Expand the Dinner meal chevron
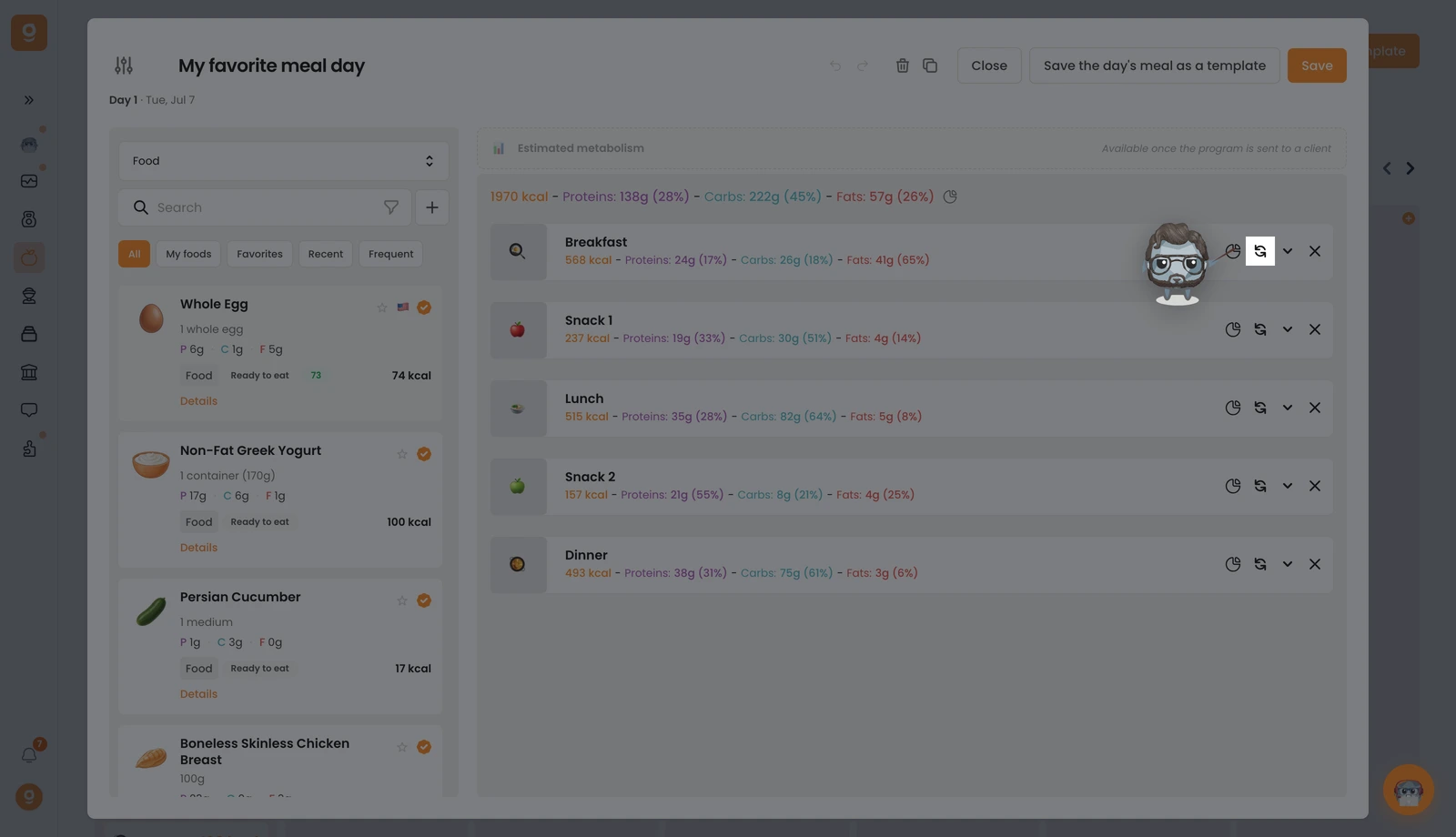 point(1288,564)
